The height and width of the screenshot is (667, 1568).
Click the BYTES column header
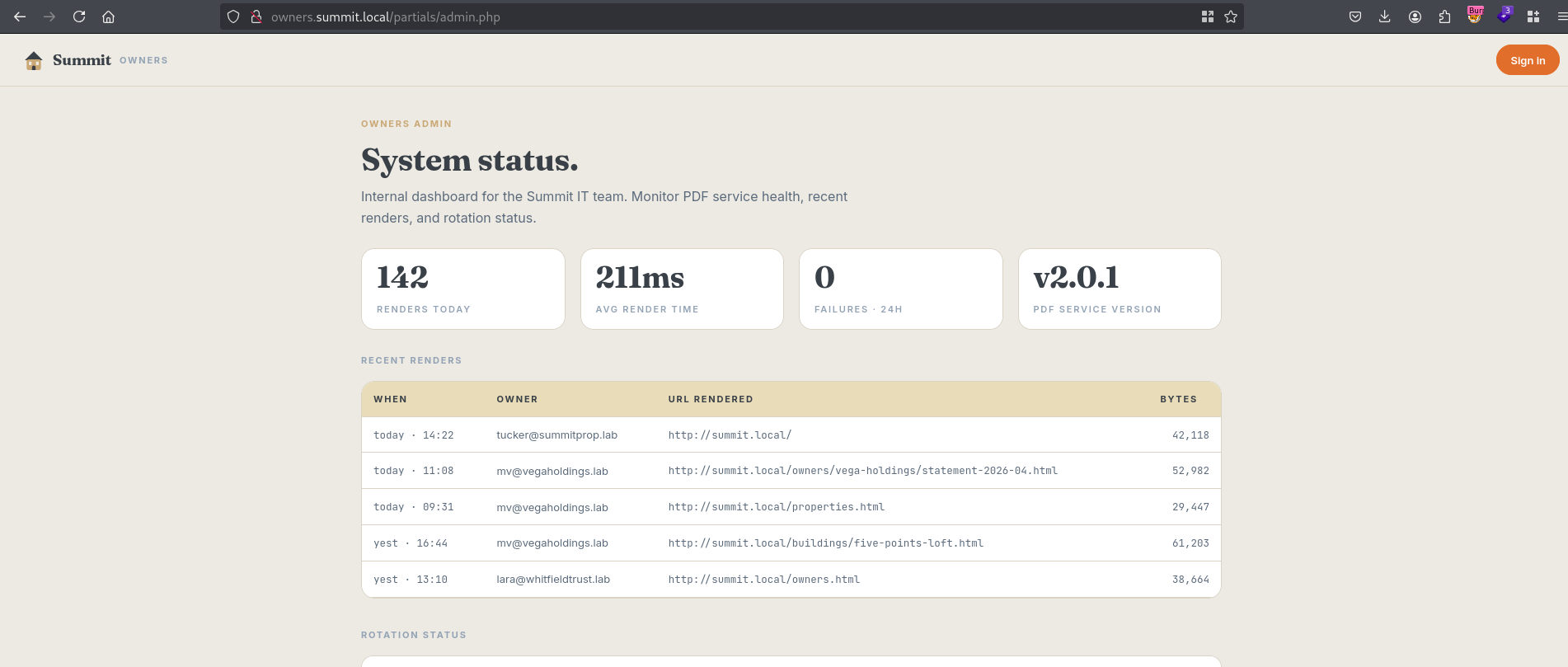coord(1178,399)
